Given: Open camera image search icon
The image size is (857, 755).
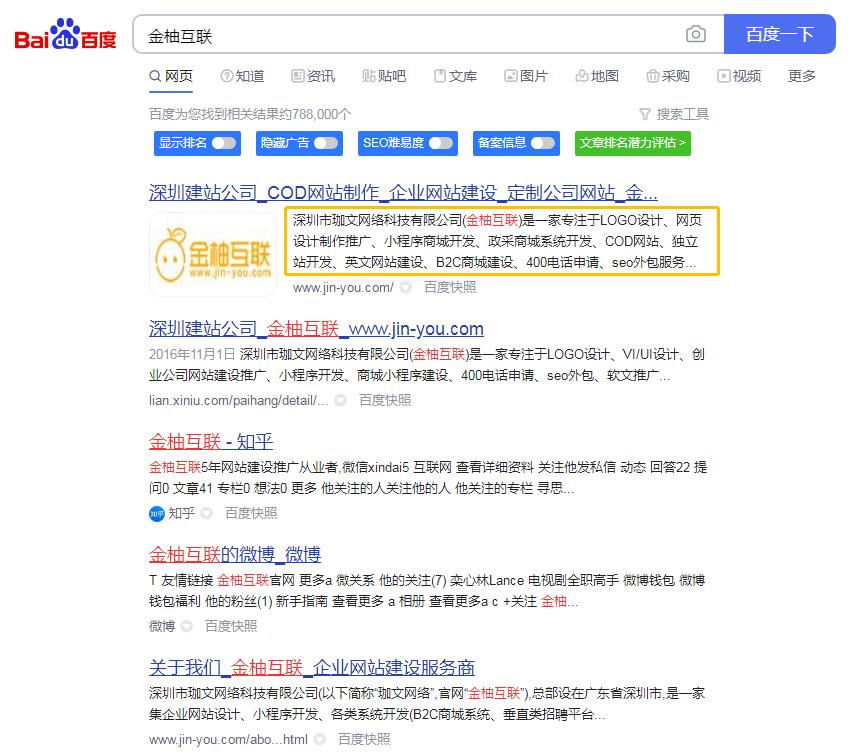Looking at the screenshot, I should [x=695, y=34].
